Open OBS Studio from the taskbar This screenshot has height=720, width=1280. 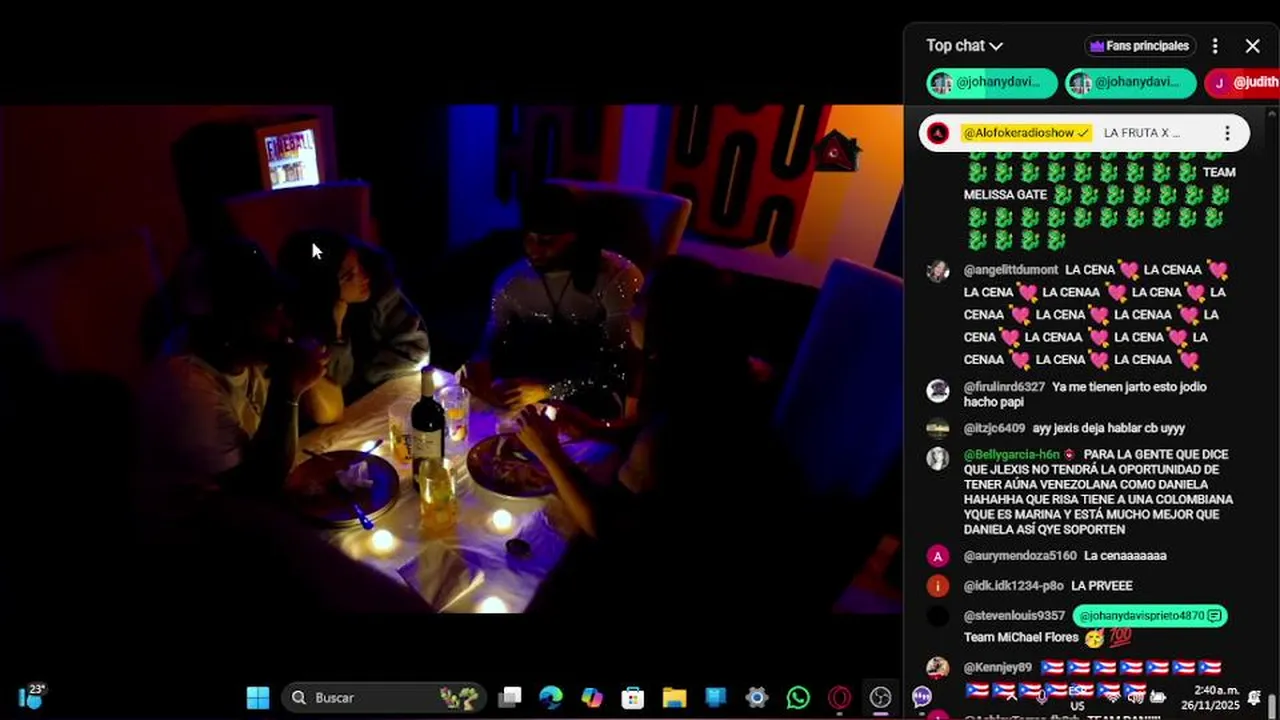(x=880, y=697)
